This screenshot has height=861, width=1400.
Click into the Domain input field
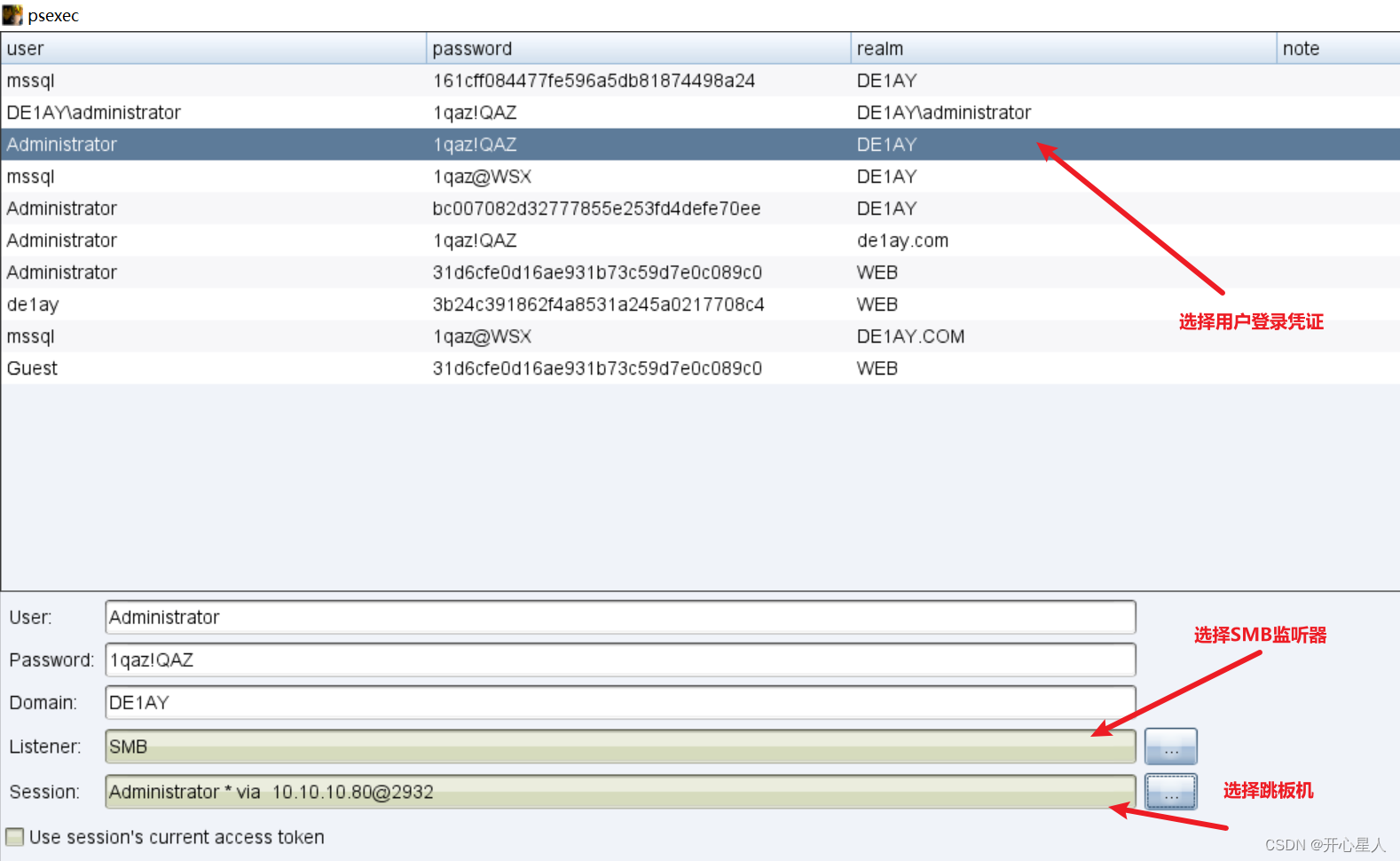620,702
